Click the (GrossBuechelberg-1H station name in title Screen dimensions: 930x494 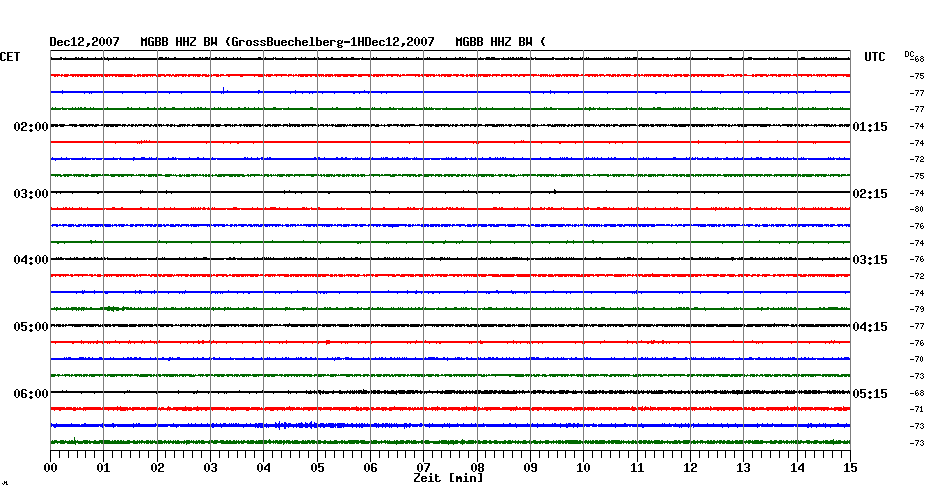pos(294,42)
